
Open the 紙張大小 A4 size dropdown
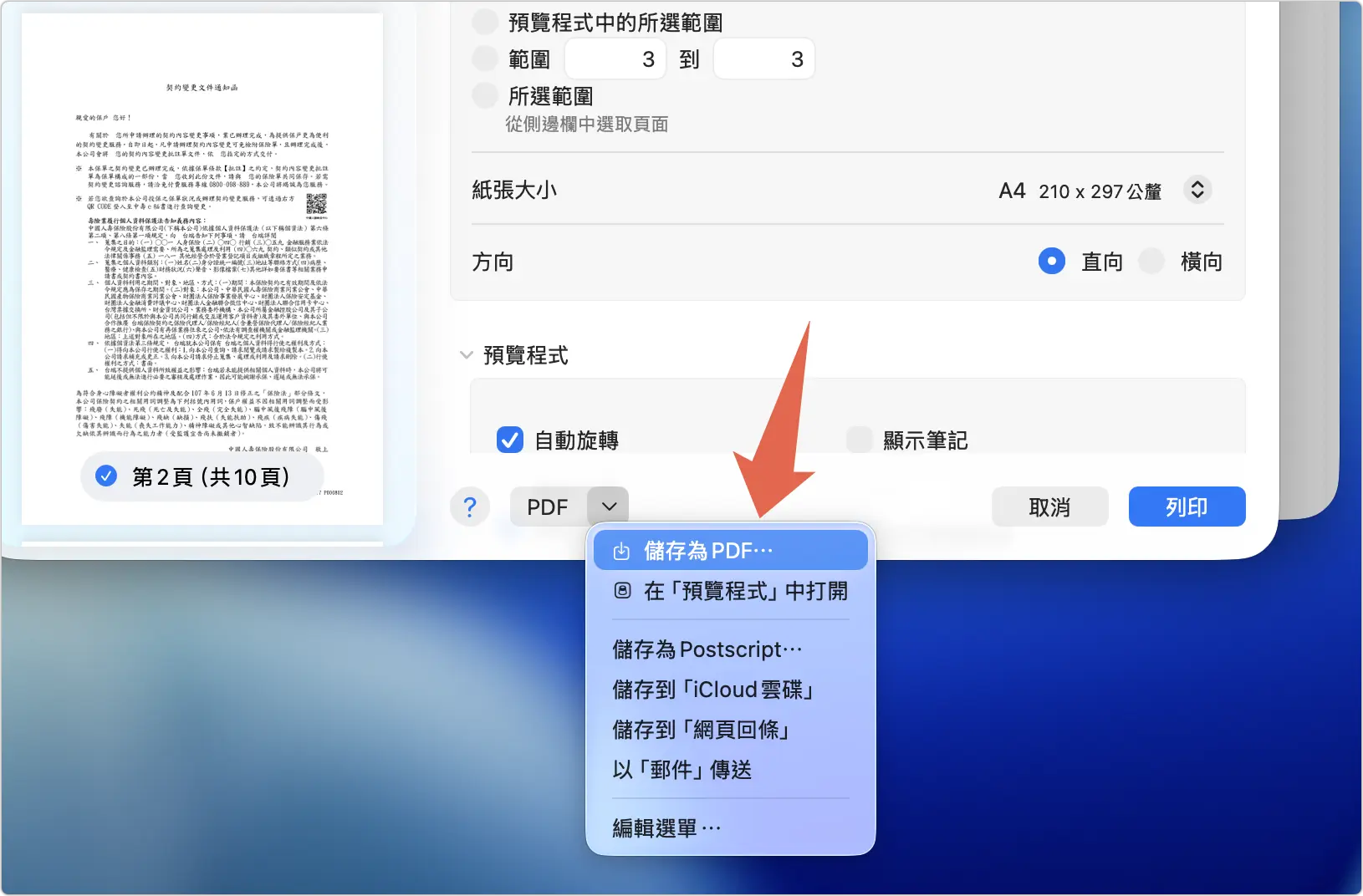[1197, 190]
